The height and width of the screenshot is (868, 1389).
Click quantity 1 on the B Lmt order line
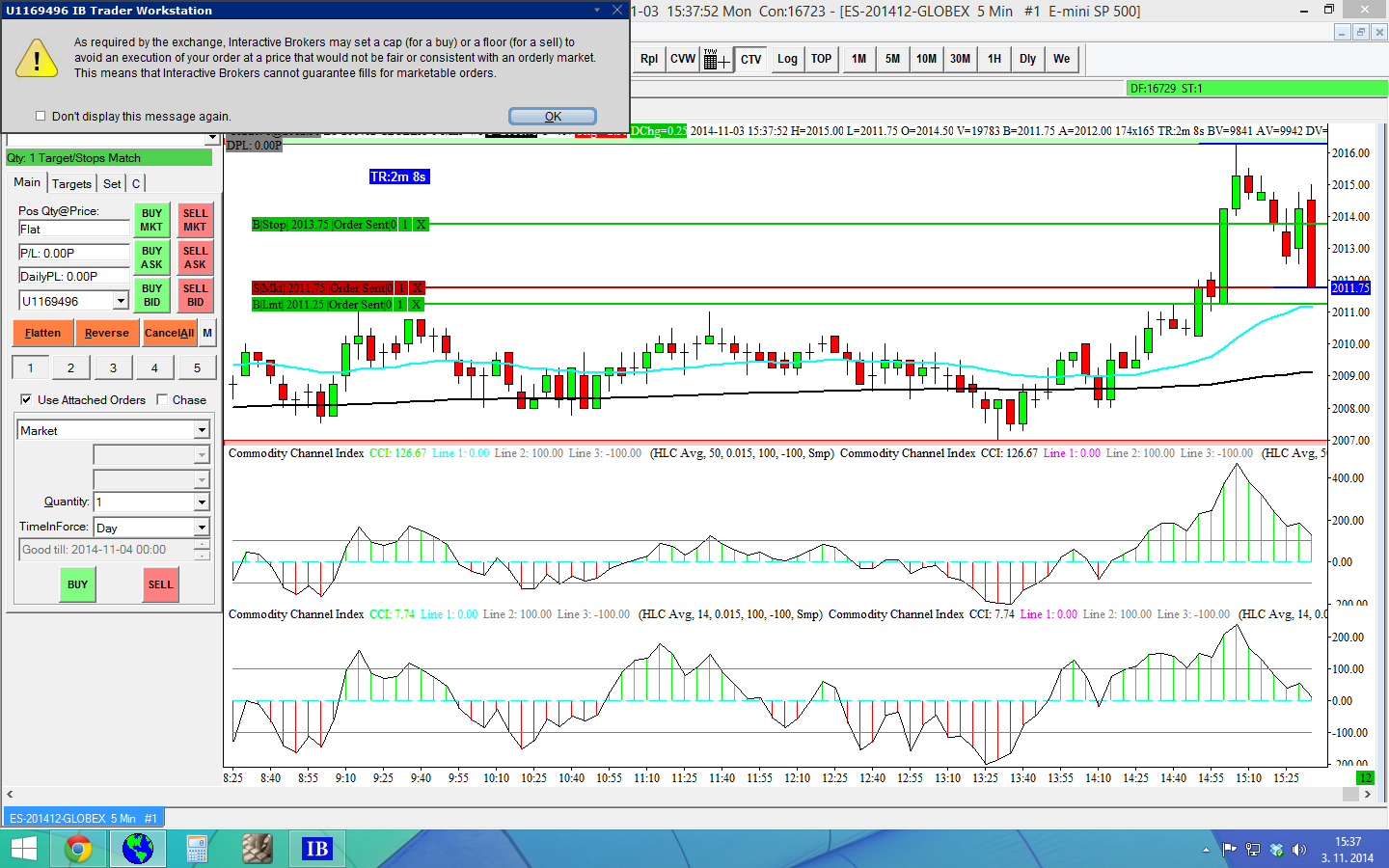(400, 305)
